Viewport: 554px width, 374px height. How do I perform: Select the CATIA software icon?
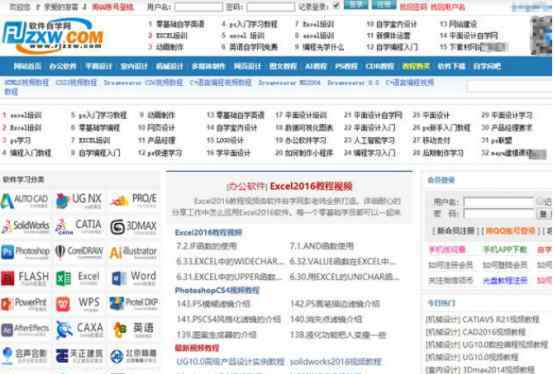(79, 226)
